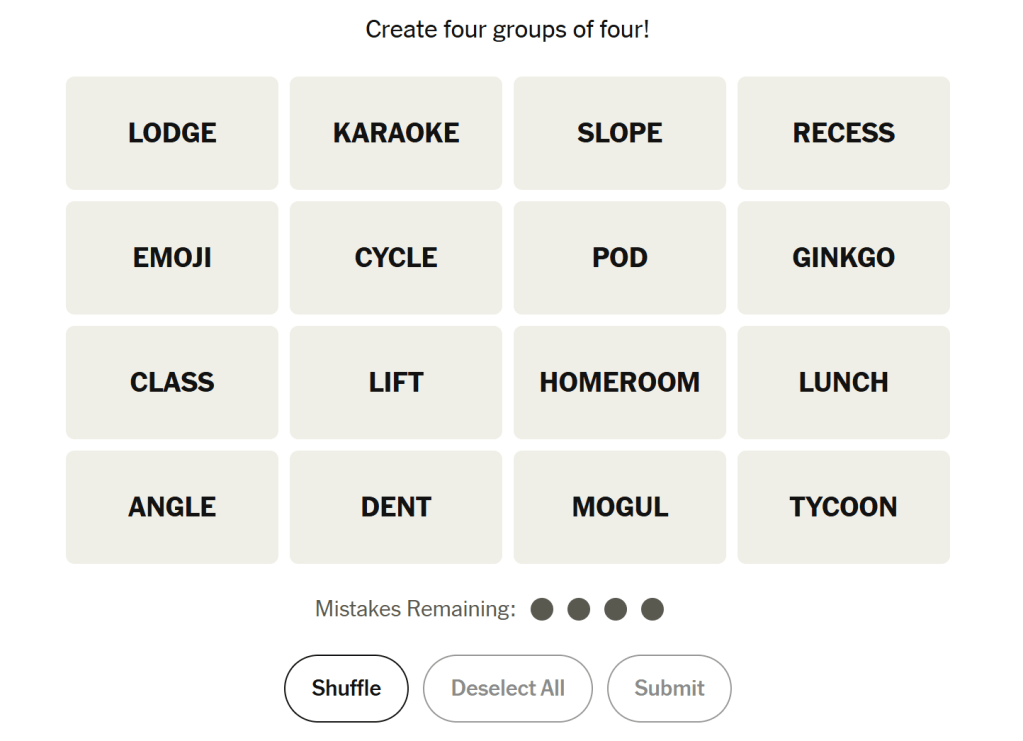Choose the RECESS word tile

pyautogui.click(x=844, y=133)
